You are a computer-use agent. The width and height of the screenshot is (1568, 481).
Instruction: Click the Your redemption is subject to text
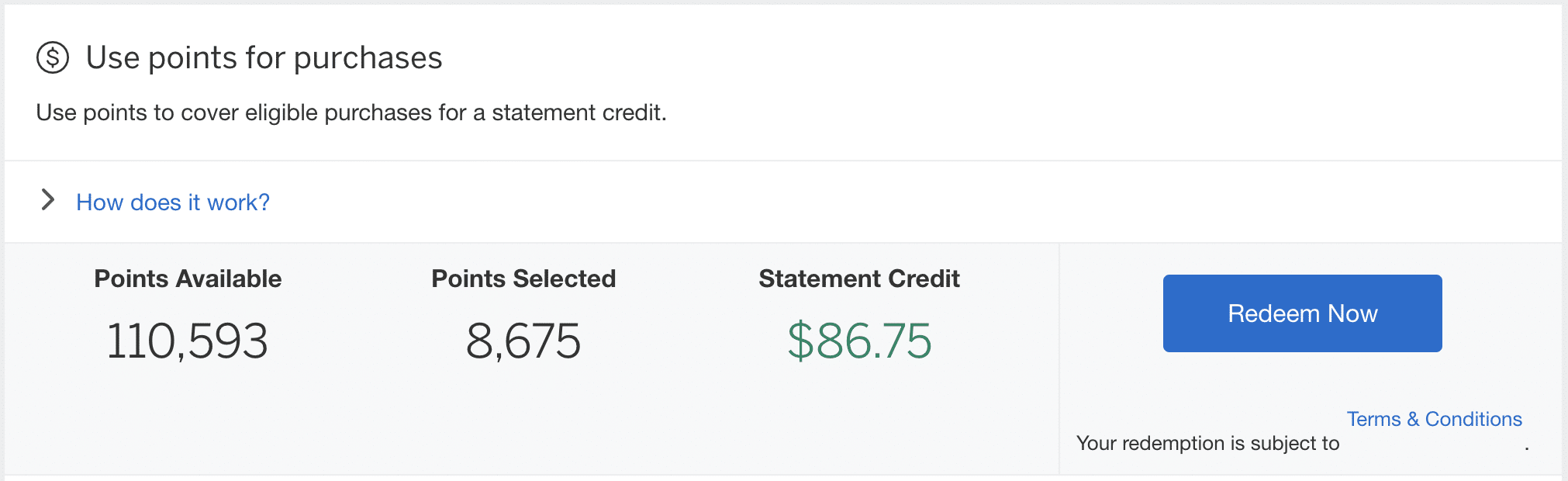coord(1207,443)
